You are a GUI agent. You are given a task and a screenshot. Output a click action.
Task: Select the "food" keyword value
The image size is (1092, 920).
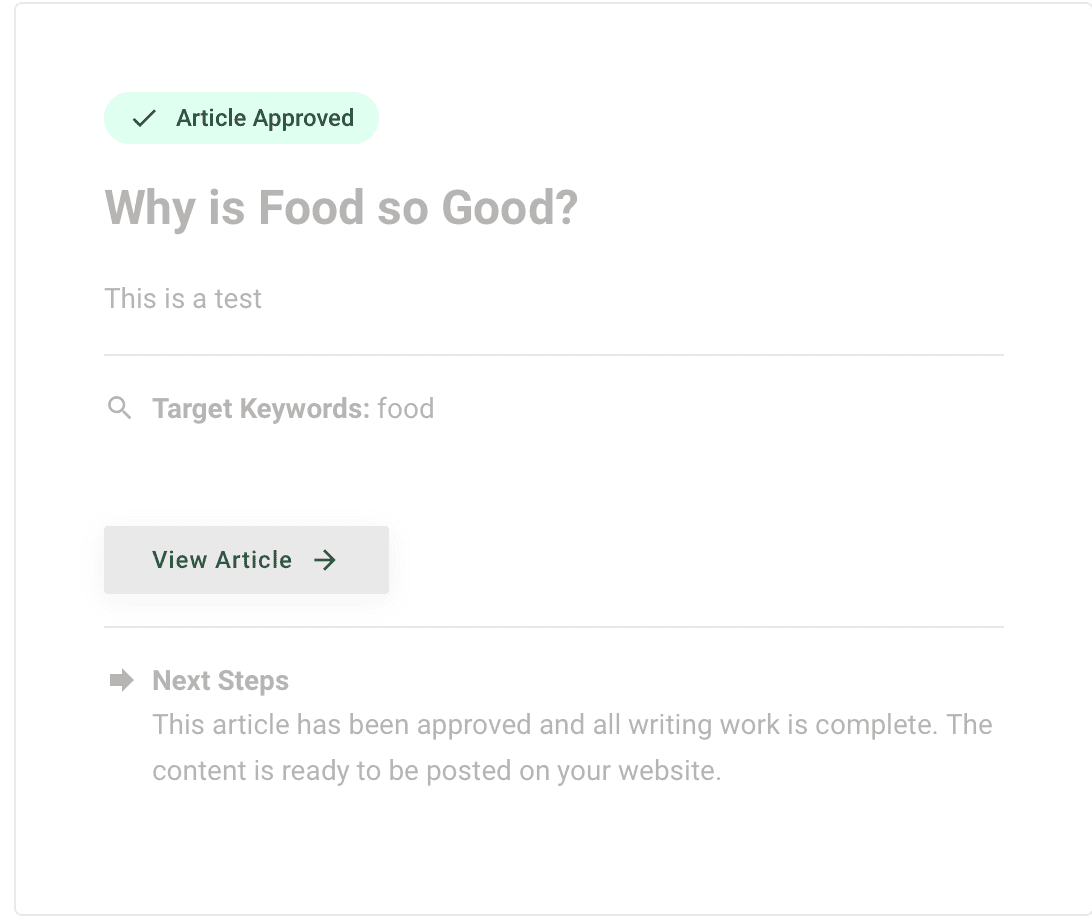pos(405,408)
